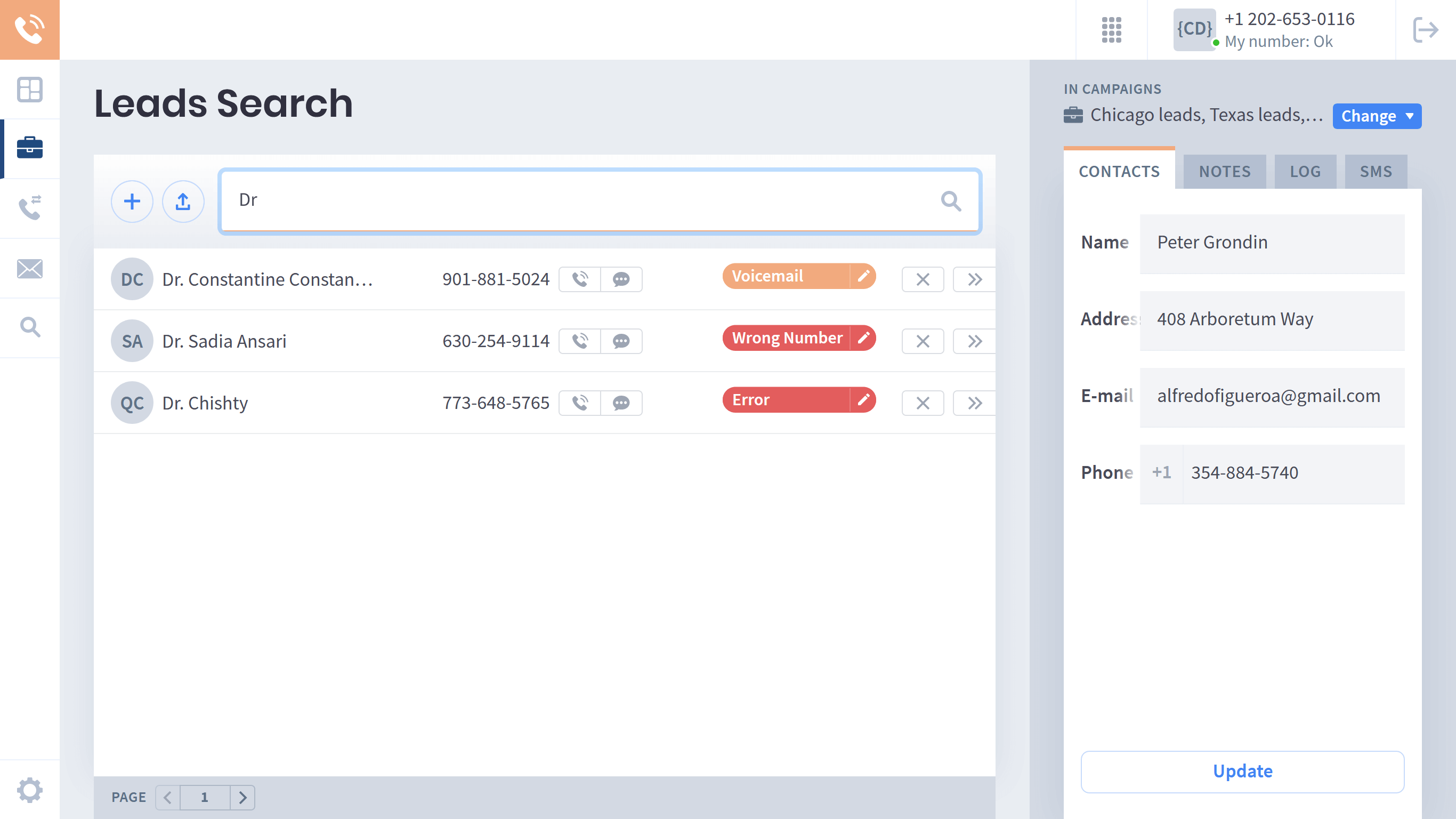Click the SA avatar for Sadia Ansari

click(x=132, y=341)
